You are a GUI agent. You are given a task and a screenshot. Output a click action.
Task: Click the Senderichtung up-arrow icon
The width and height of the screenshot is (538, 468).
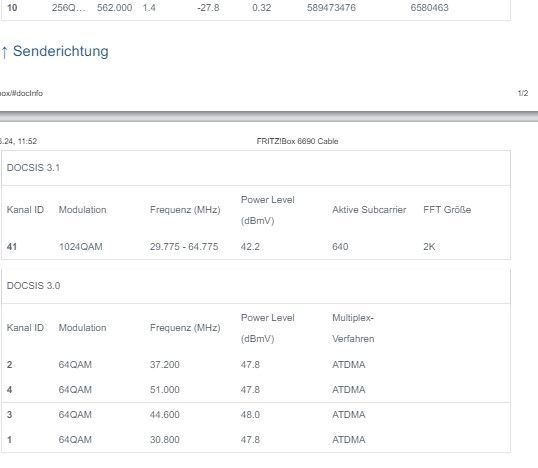tap(4, 52)
